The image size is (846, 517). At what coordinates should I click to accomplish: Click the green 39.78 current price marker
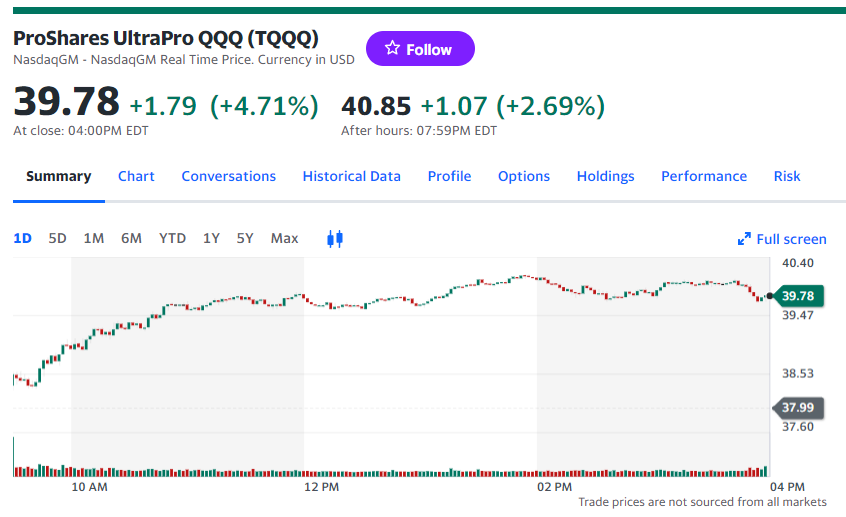pos(799,296)
